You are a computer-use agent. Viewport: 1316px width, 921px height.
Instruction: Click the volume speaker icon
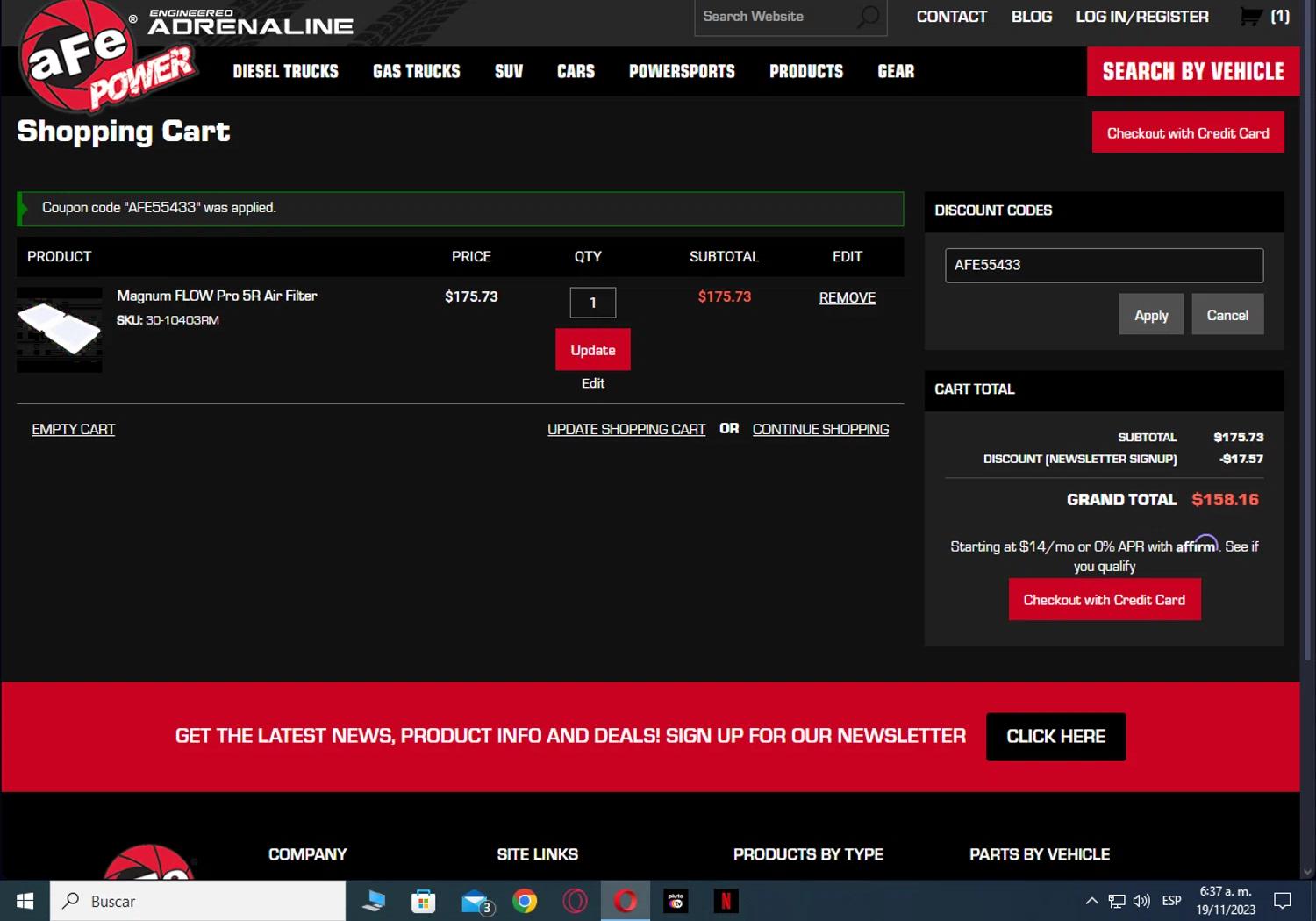pyautogui.click(x=1141, y=901)
